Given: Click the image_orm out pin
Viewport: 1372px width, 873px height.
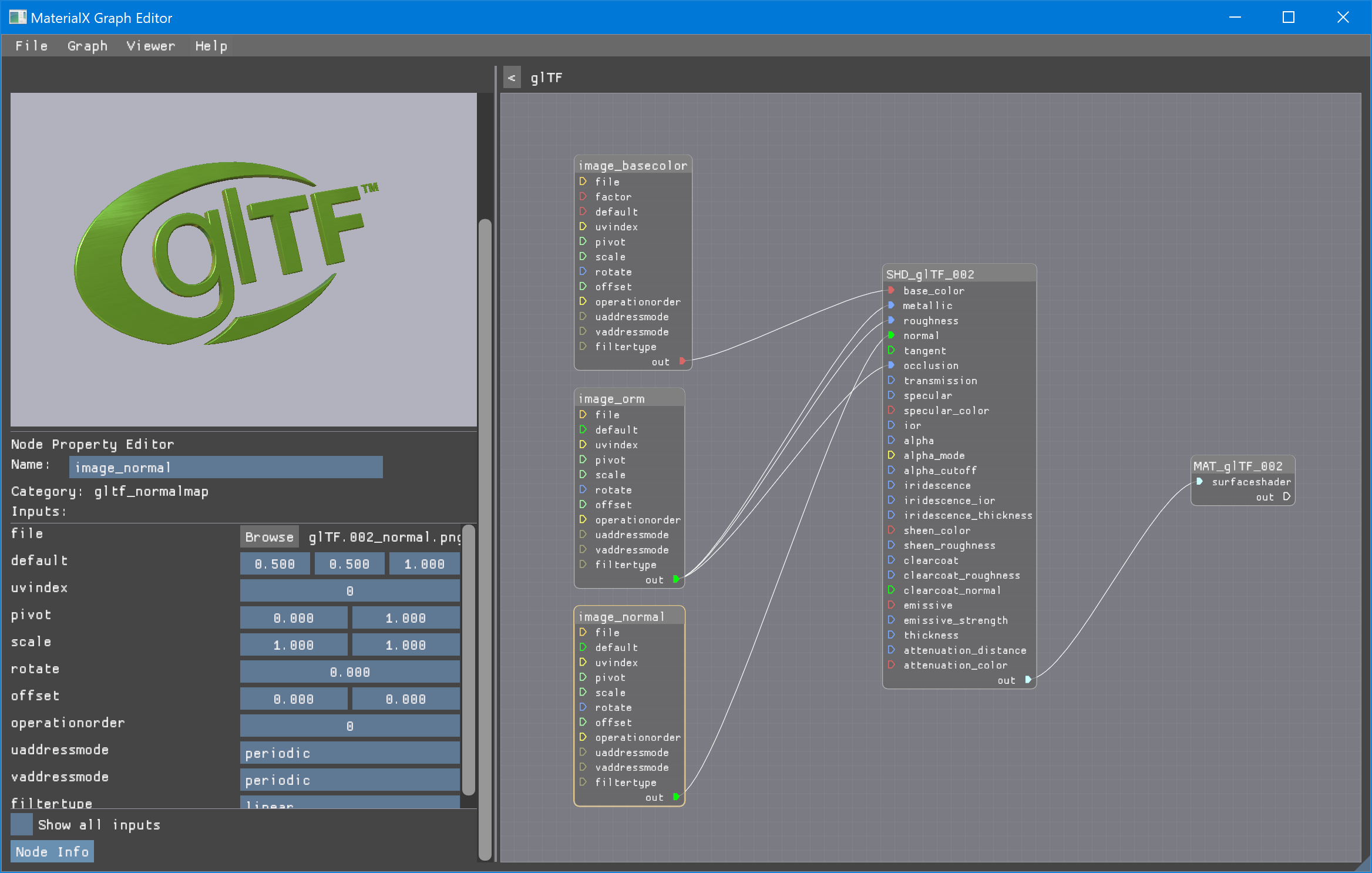Looking at the screenshot, I should point(676,579).
